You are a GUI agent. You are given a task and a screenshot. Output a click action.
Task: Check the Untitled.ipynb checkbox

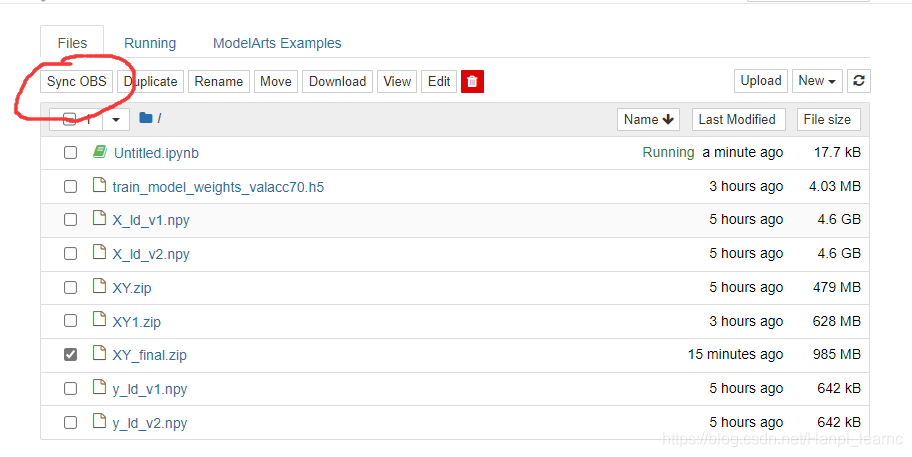70,153
